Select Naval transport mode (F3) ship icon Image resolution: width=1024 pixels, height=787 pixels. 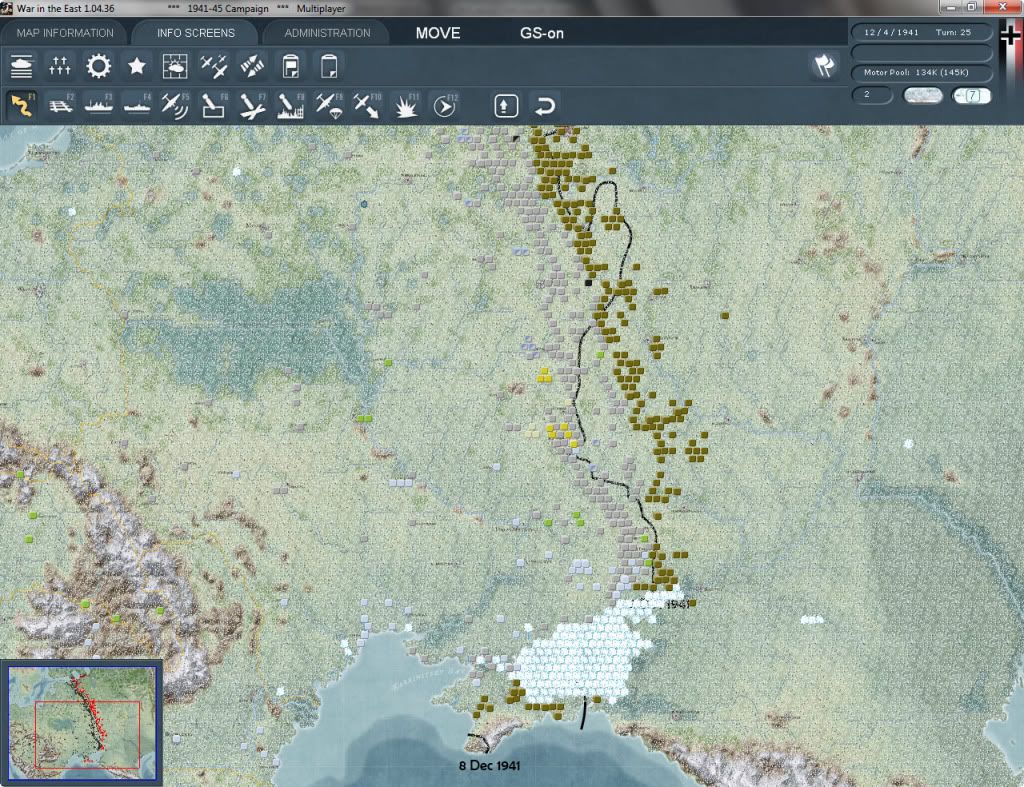(99, 105)
